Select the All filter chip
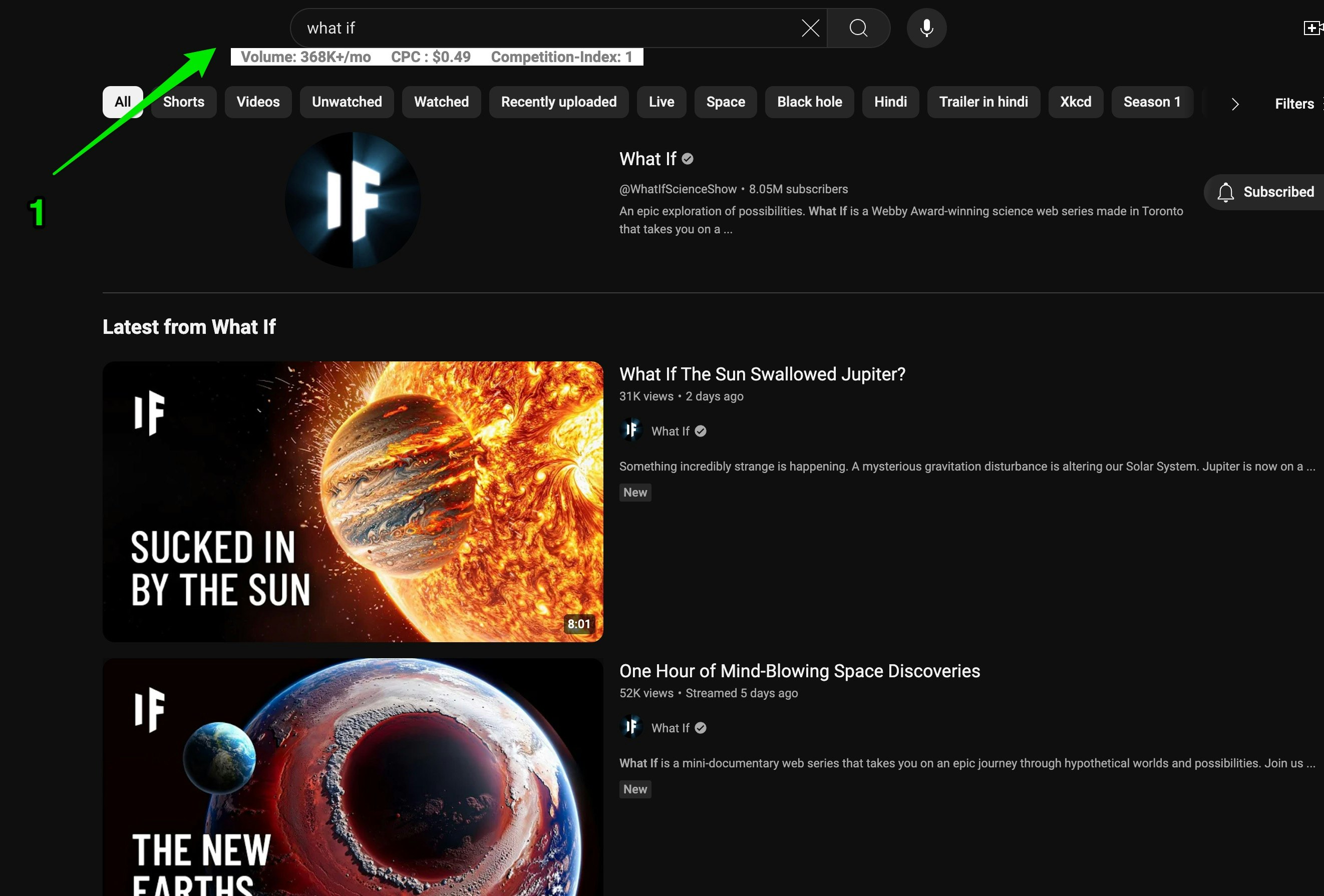The width and height of the screenshot is (1324, 896). [123, 102]
